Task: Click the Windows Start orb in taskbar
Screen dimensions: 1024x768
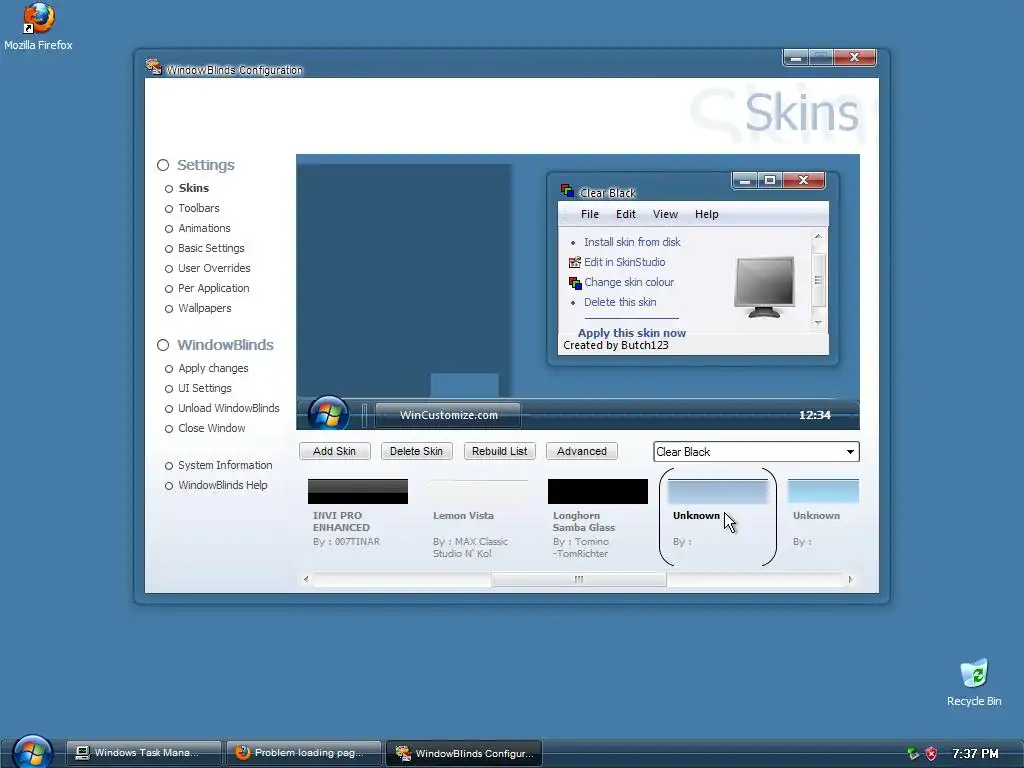Action: pos(32,752)
